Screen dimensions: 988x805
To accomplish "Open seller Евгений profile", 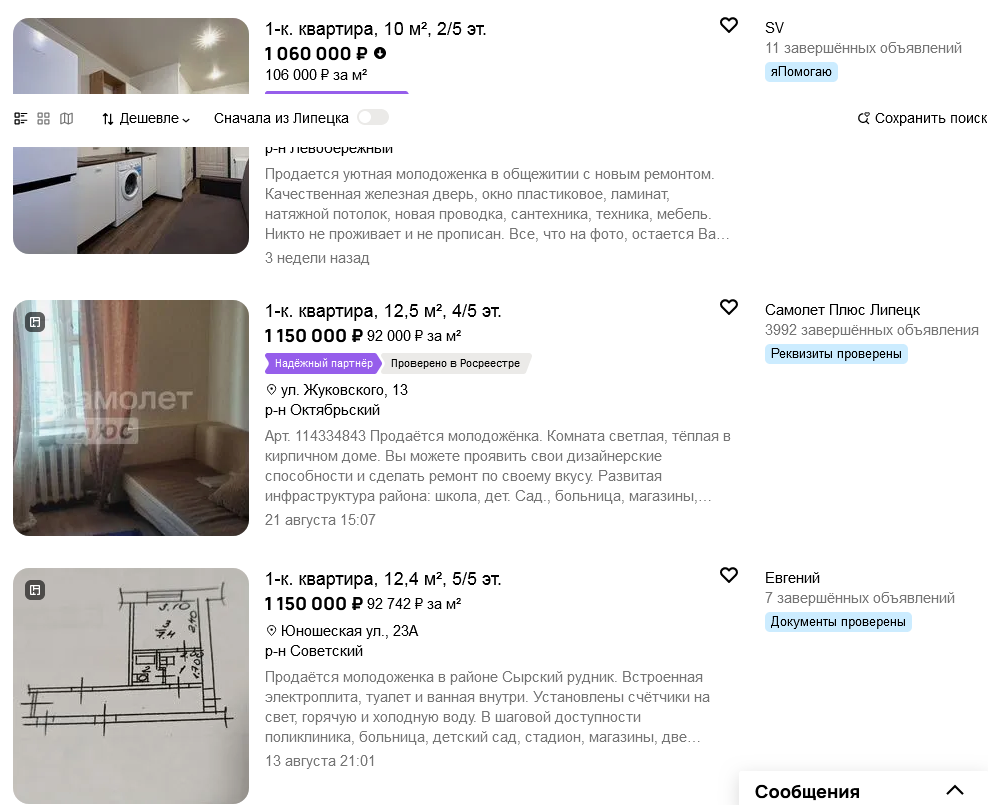I will click(792, 578).
